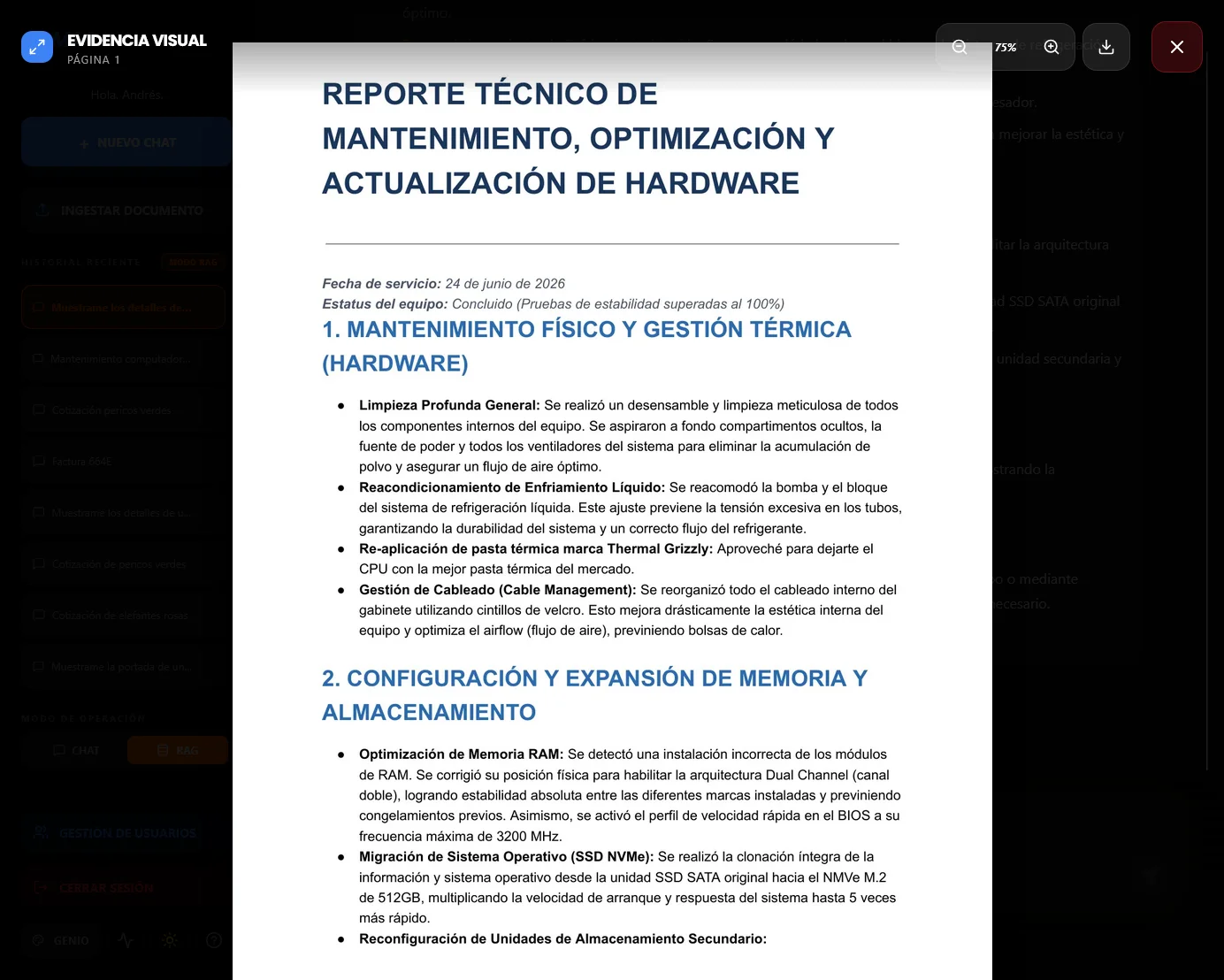
Task: Click the Fecha de servicio line
Action: 443,284
